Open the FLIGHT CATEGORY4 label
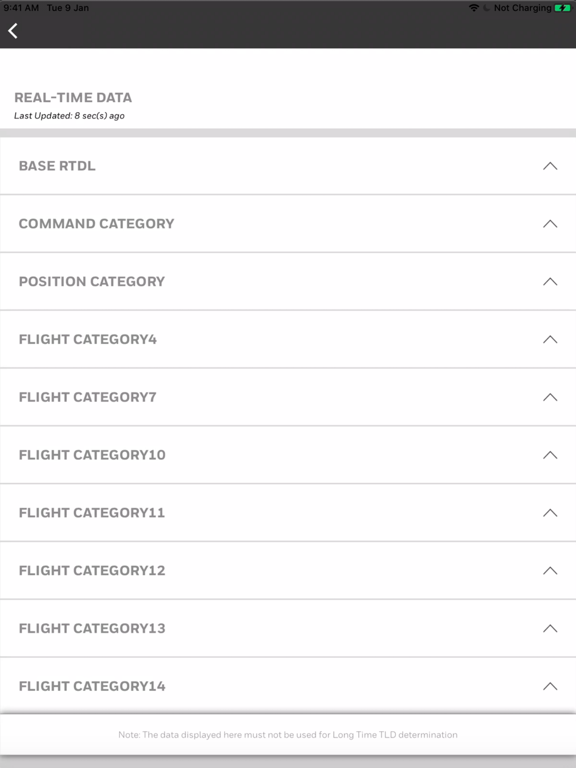 click(x=88, y=339)
